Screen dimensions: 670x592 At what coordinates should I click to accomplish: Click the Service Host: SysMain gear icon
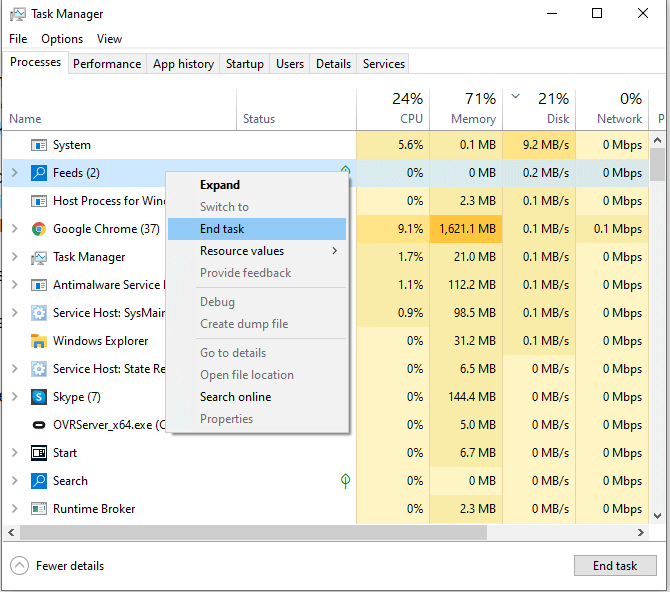click(x=39, y=313)
